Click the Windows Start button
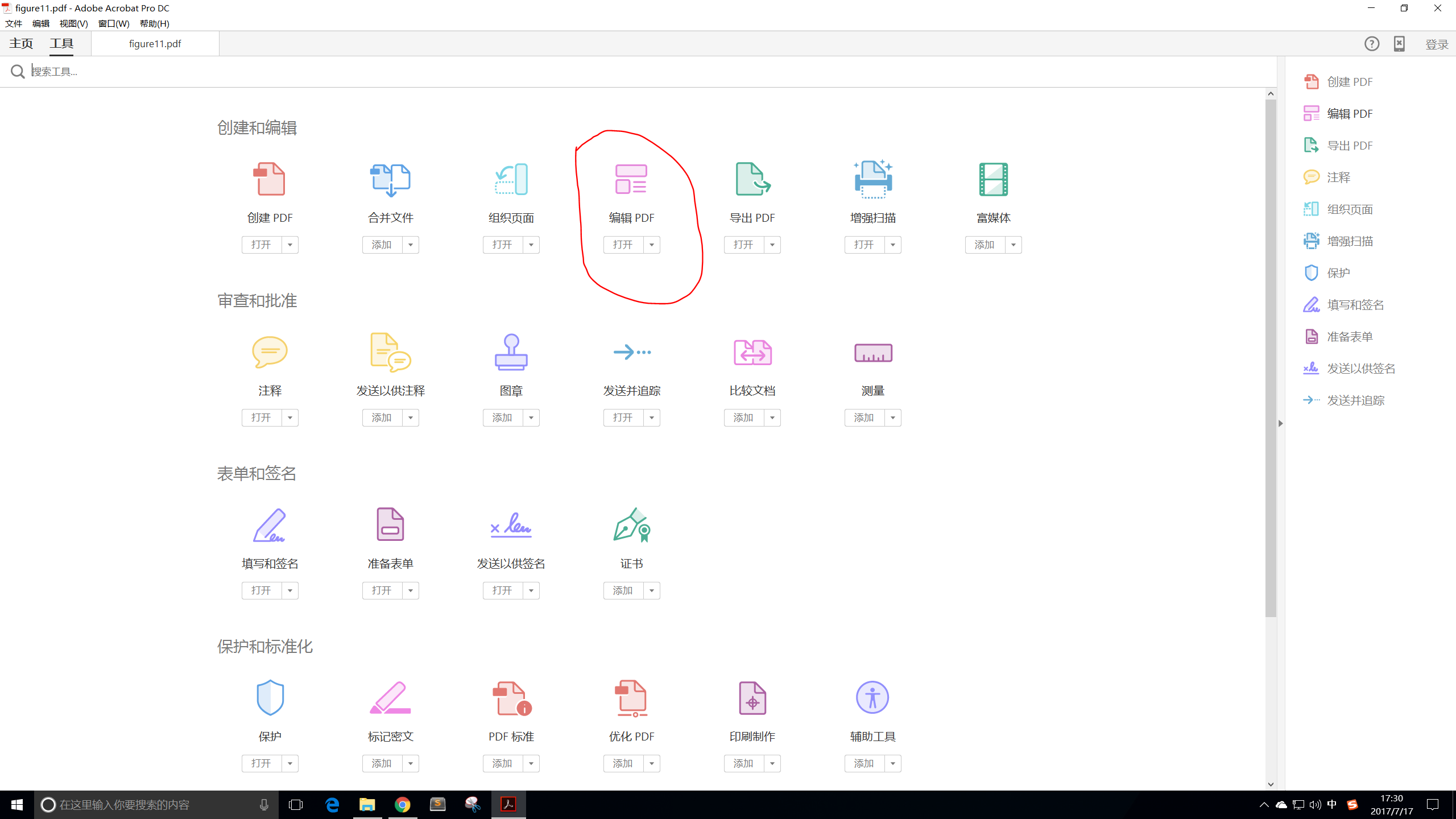 pyautogui.click(x=17, y=805)
